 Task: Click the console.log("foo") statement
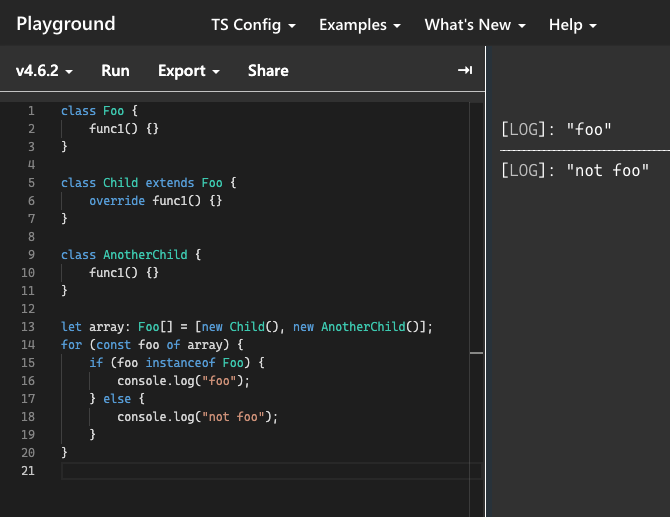183,381
